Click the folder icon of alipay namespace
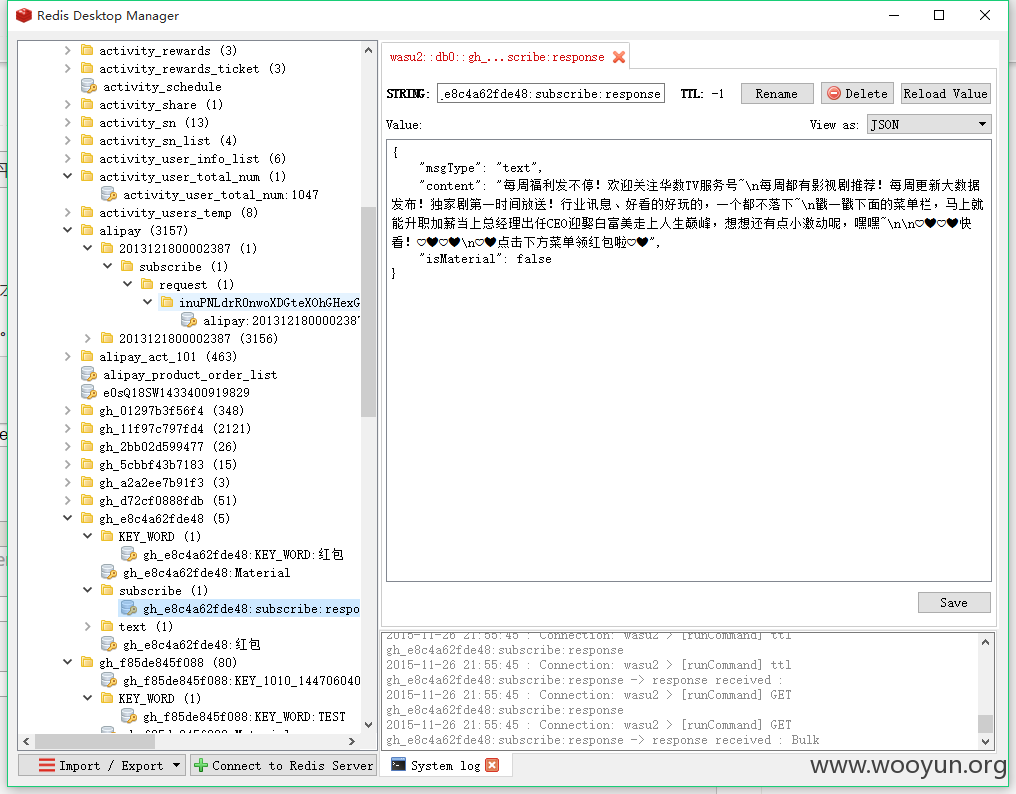Screen dimensions: 1016x794 point(87,230)
